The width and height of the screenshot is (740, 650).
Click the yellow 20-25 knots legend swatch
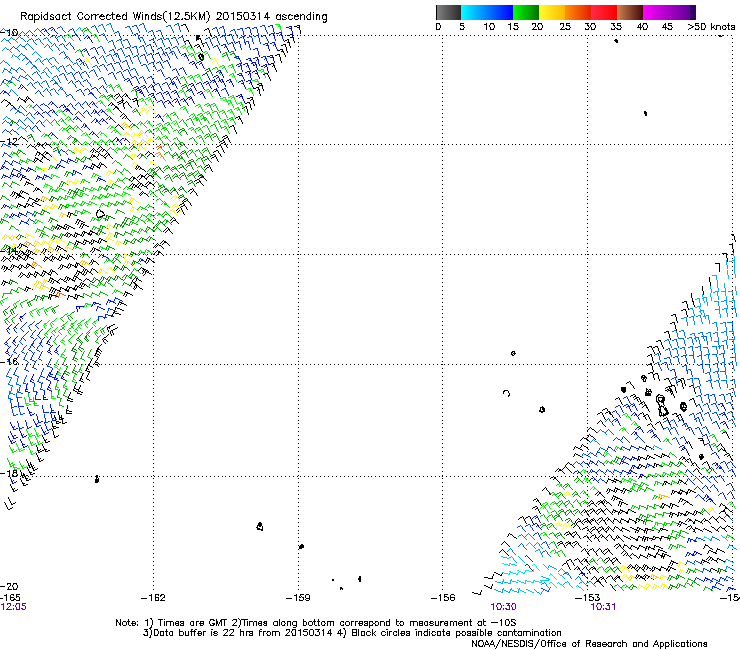(552, 12)
